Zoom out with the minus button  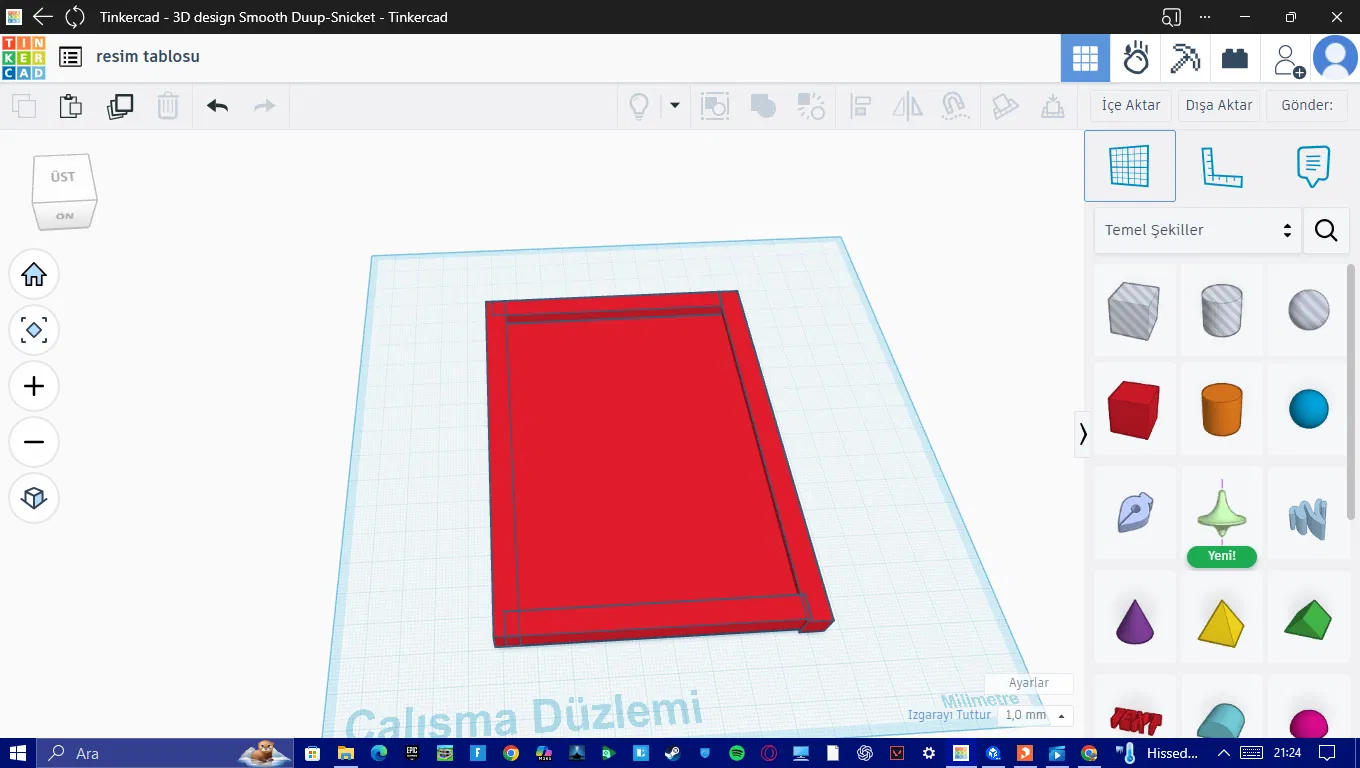[34, 442]
